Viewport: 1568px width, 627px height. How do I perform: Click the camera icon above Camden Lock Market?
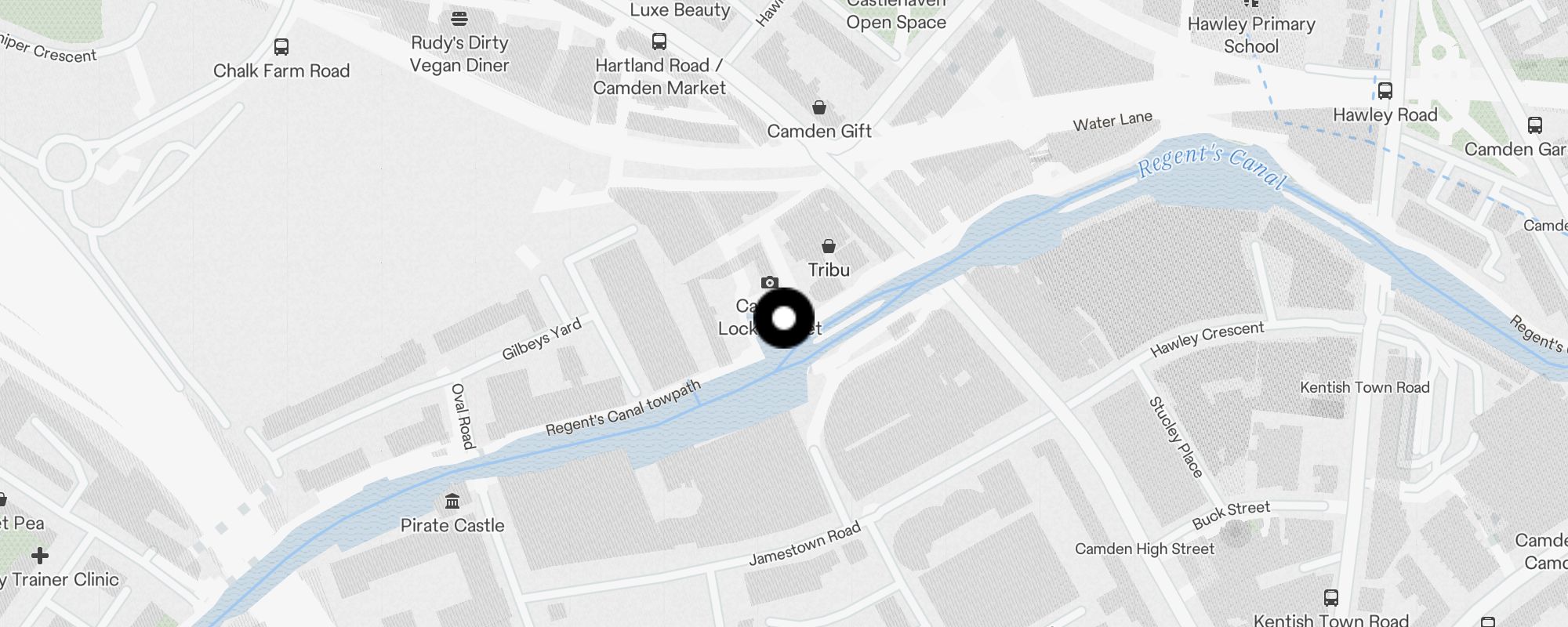coord(770,283)
